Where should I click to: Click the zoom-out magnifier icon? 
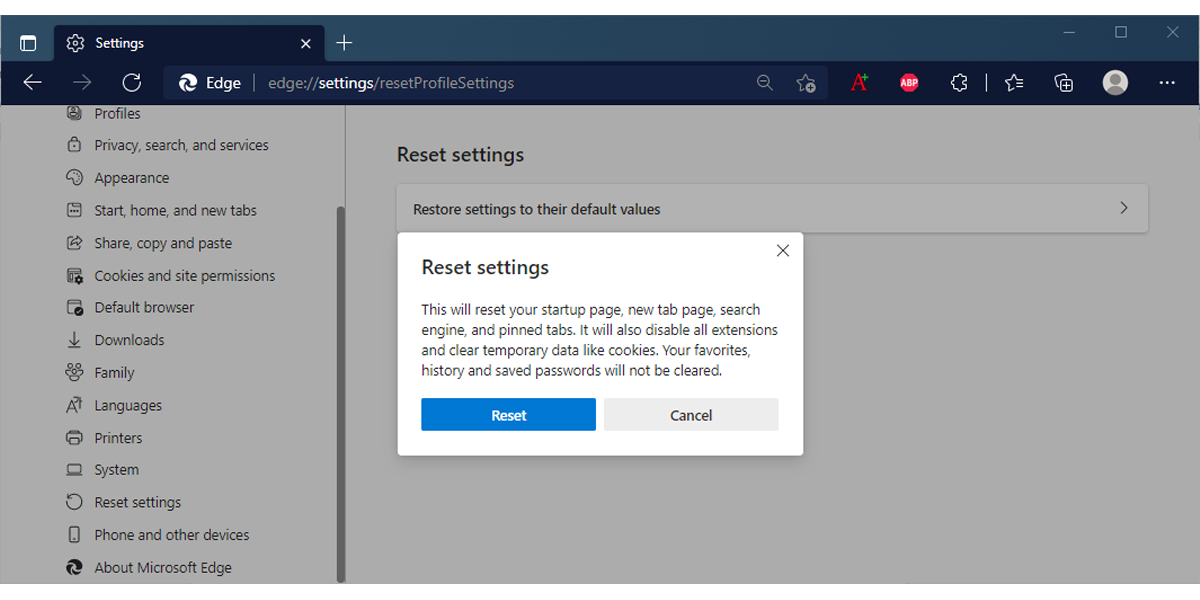coord(765,83)
